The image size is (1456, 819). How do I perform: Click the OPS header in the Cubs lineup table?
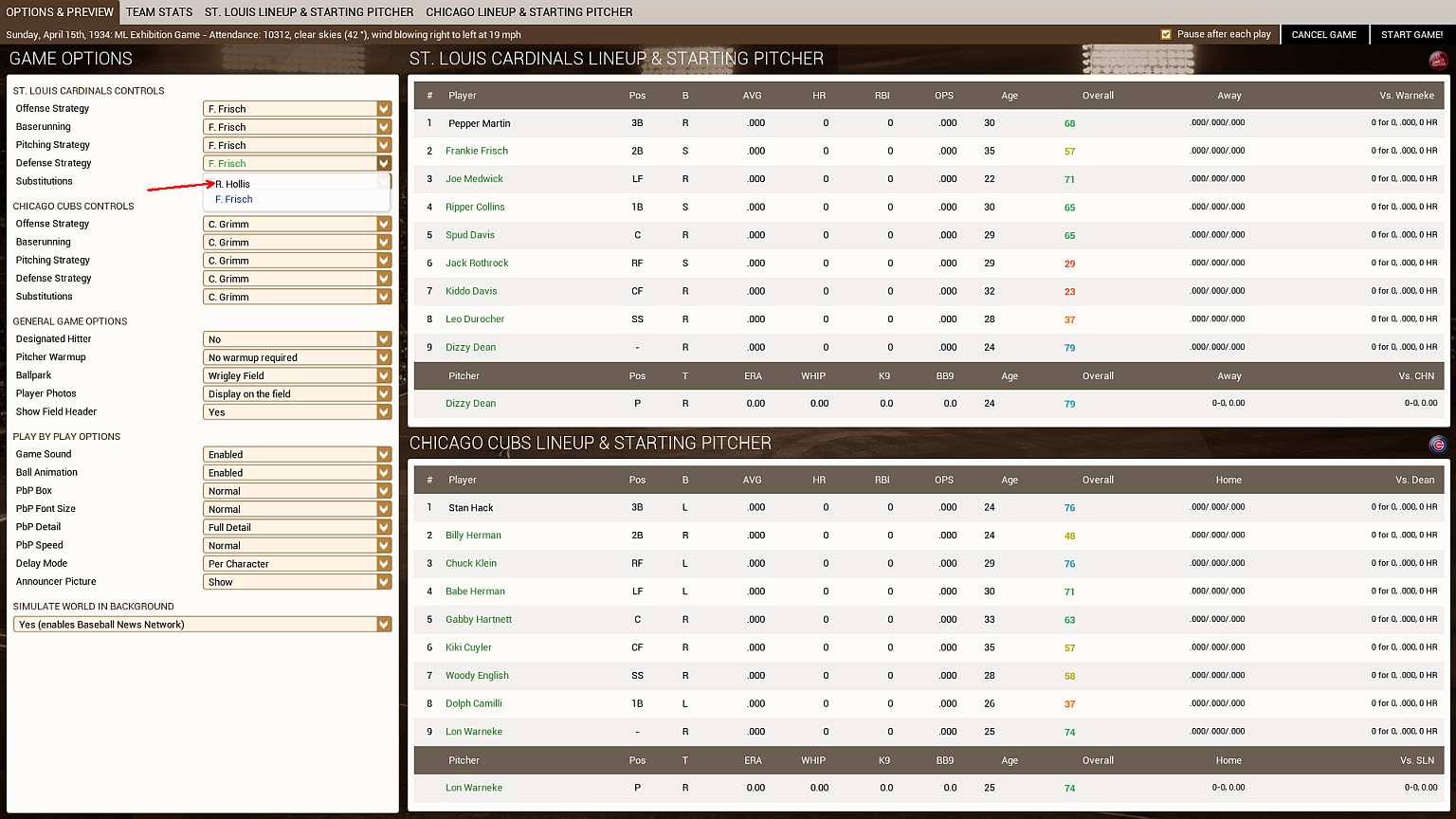coord(944,480)
